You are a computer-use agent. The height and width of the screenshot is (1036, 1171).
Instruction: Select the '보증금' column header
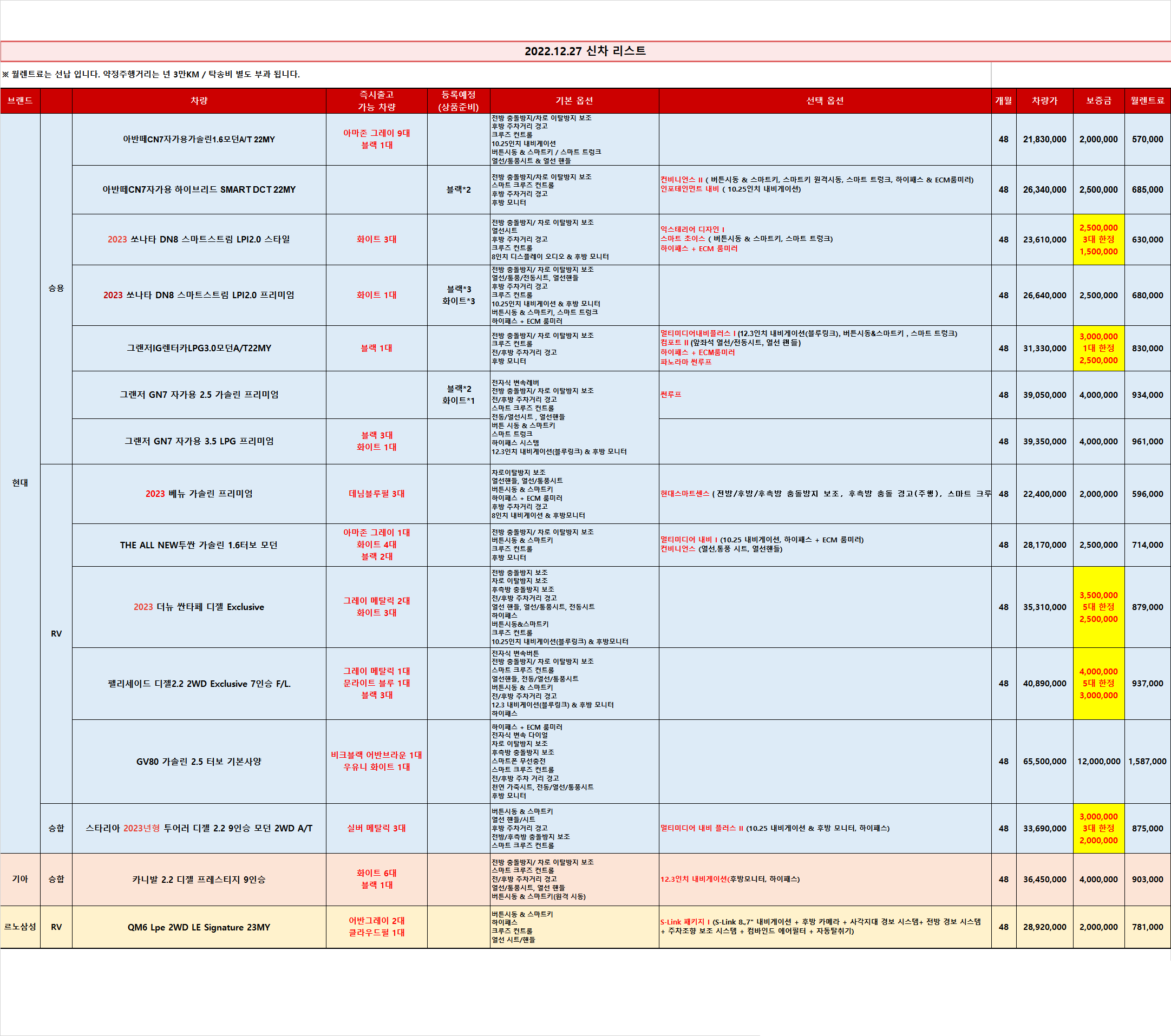1099,101
